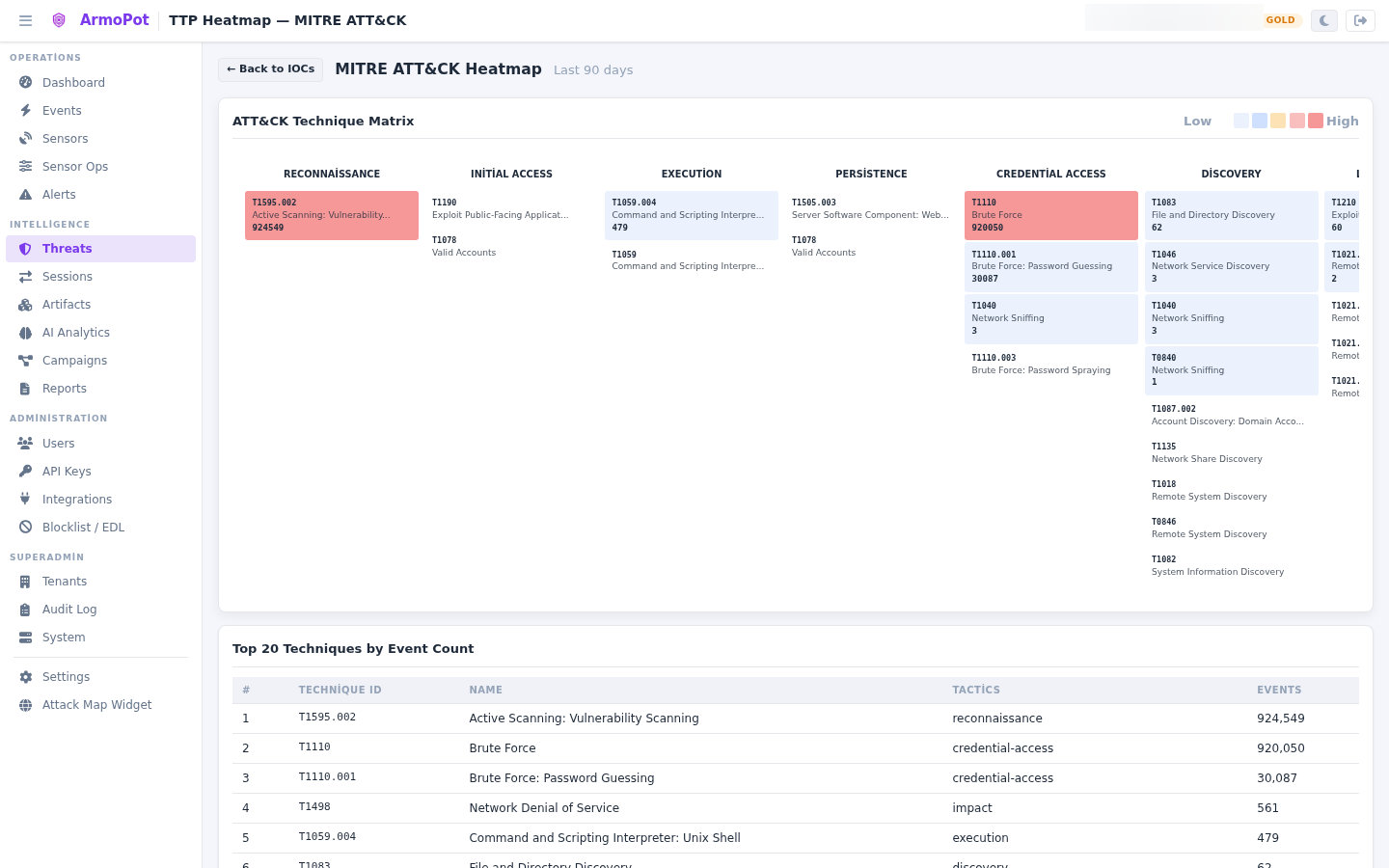Open Dashboard from the sidebar icon
Image resolution: width=1389 pixels, height=868 pixels.
coord(26,83)
